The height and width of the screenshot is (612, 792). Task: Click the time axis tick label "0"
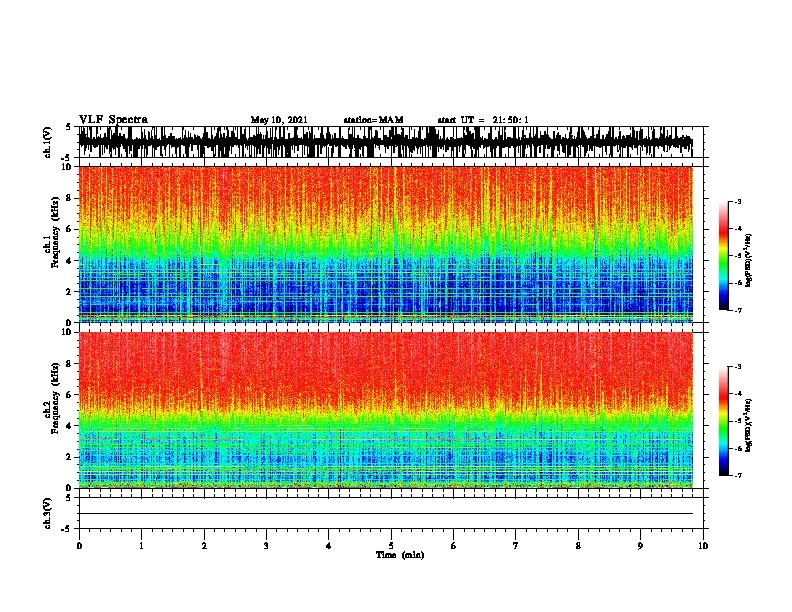click(79, 545)
